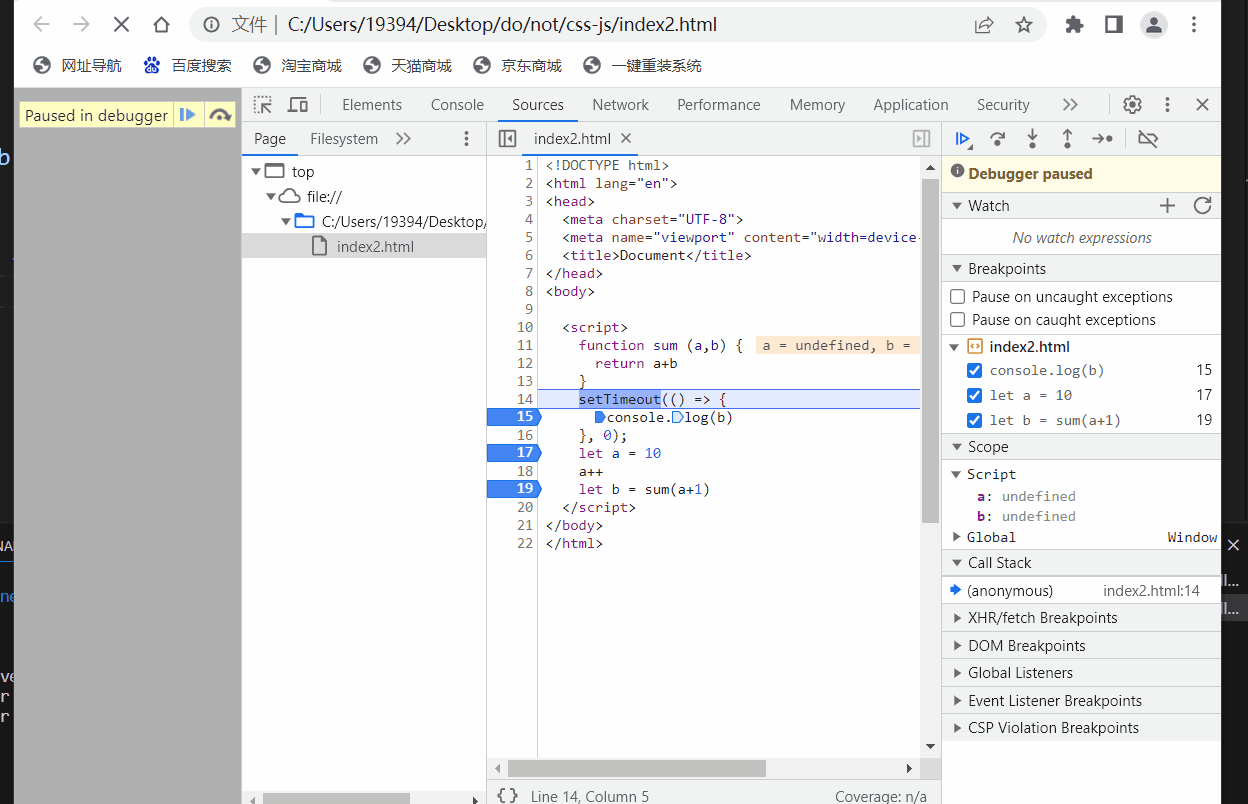Step into next function call

click(x=1032, y=139)
